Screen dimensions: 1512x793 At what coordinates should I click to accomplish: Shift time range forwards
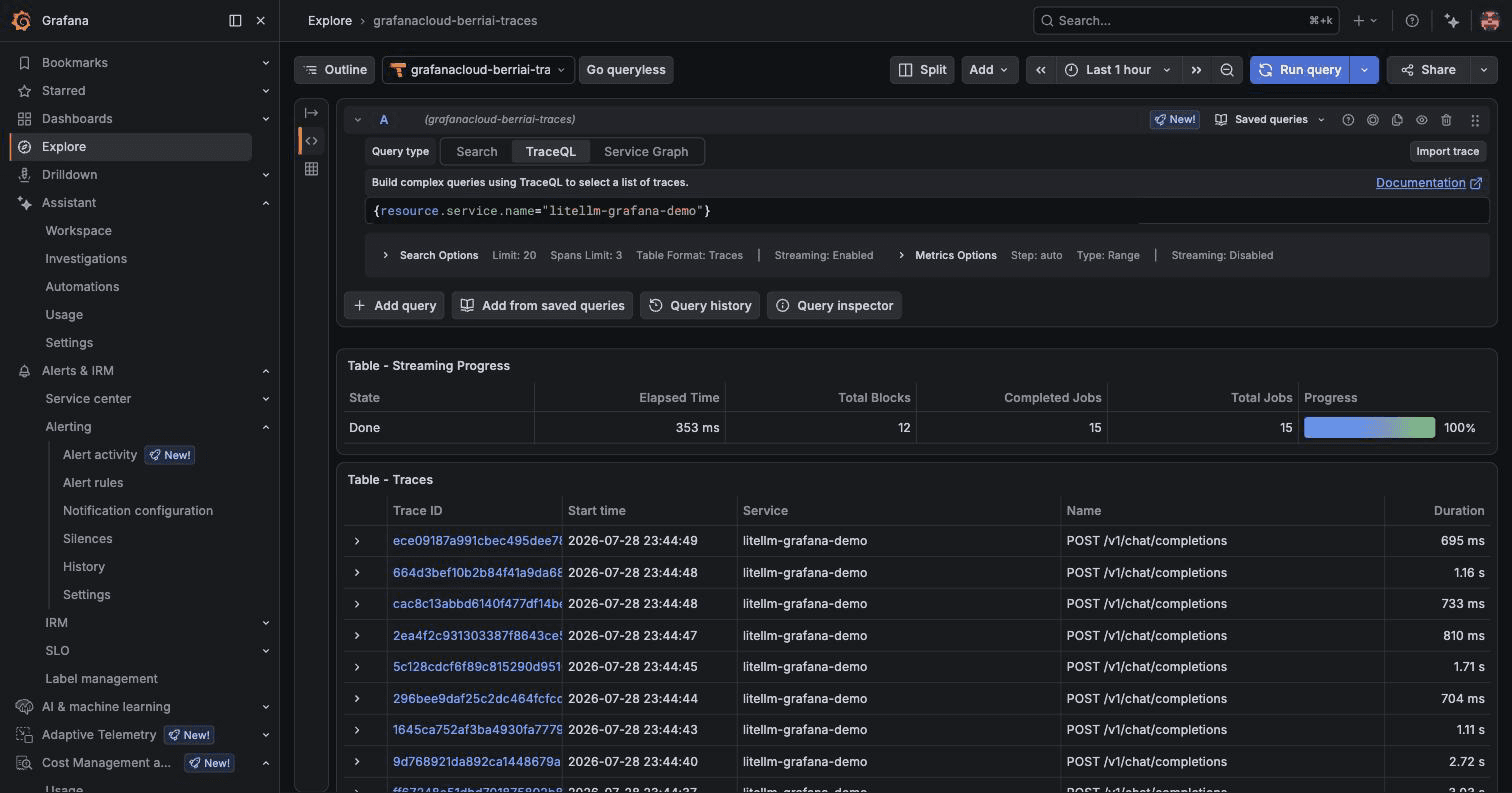(x=1196, y=70)
